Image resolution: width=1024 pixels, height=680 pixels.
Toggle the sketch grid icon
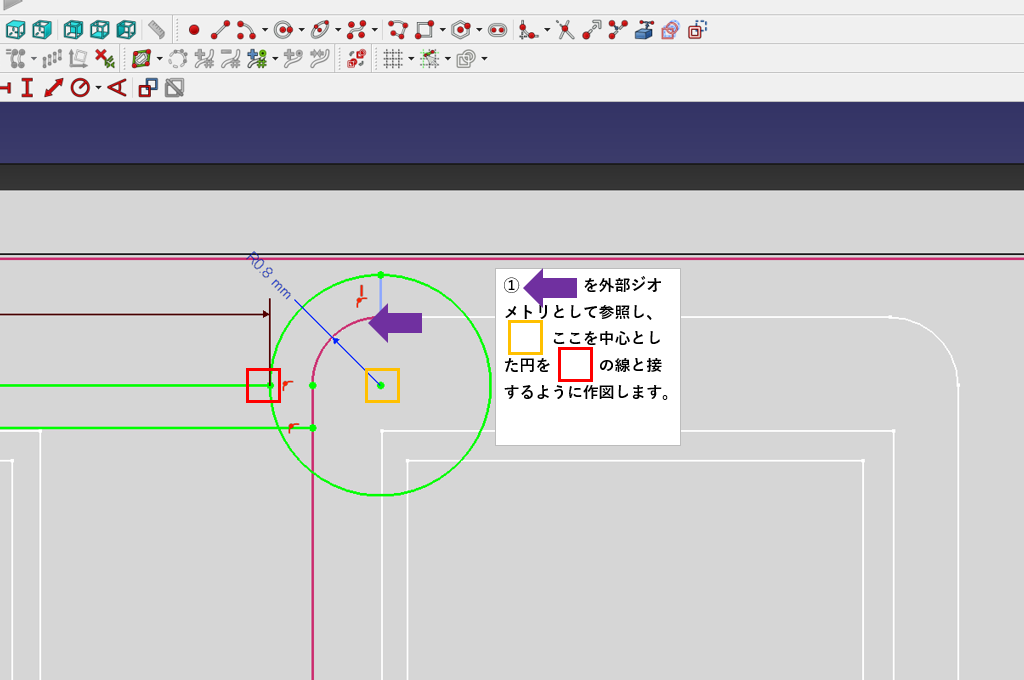tap(392, 59)
